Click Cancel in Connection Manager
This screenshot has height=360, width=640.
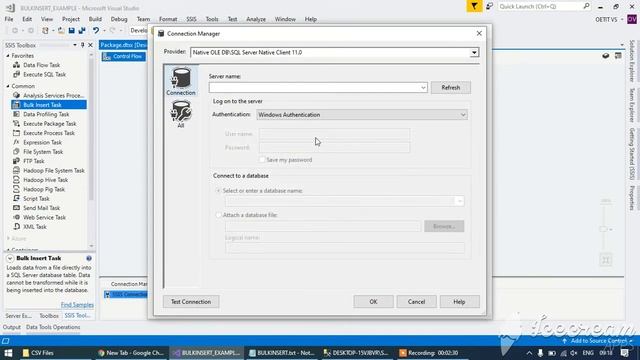(x=416, y=302)
